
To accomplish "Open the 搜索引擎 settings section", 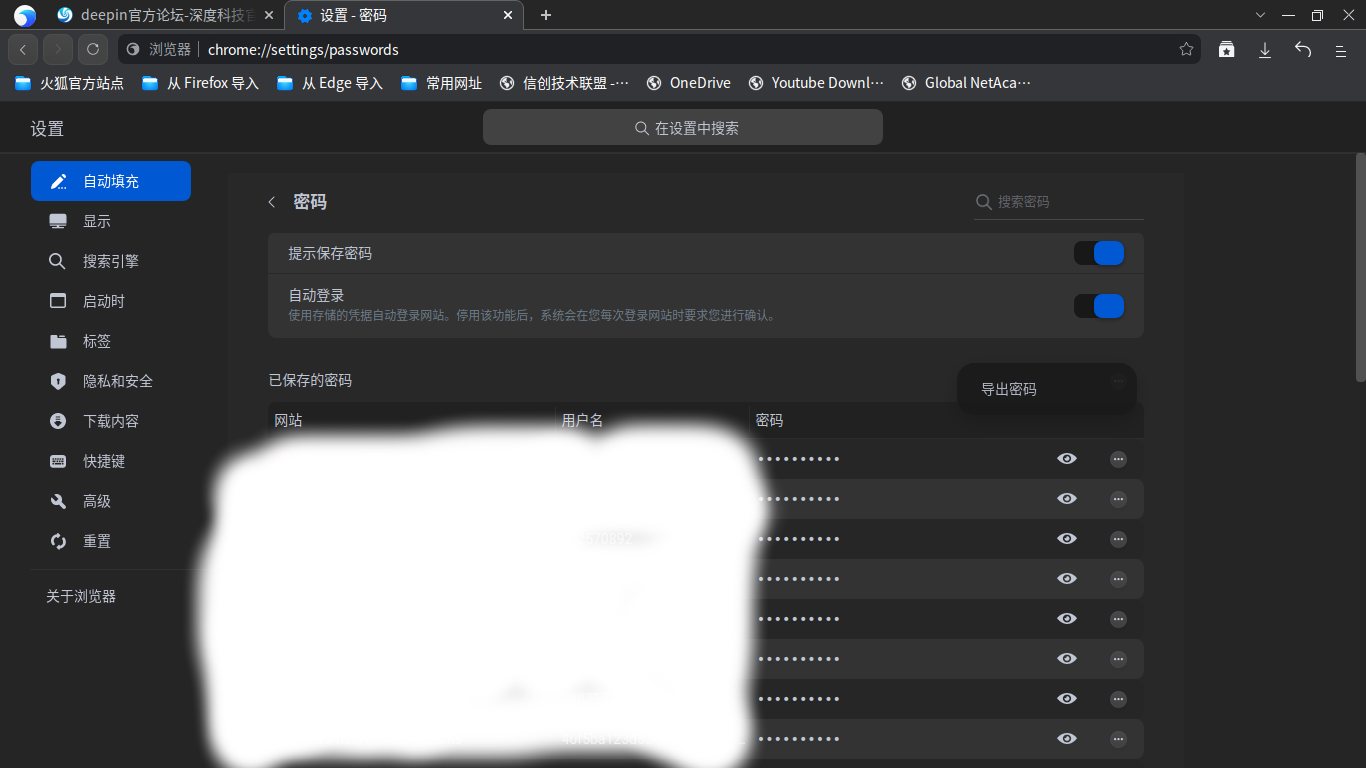I will [110, 261].
